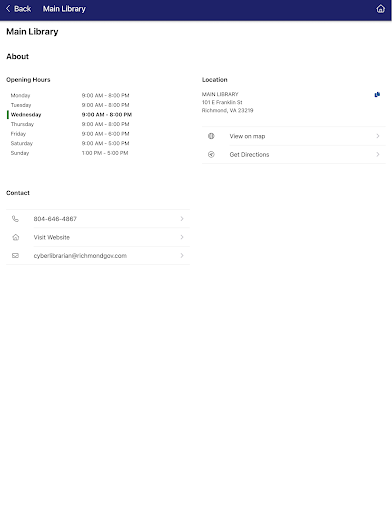
Task: Click Wednesday's bold opening hours
Action: point(107,115)
